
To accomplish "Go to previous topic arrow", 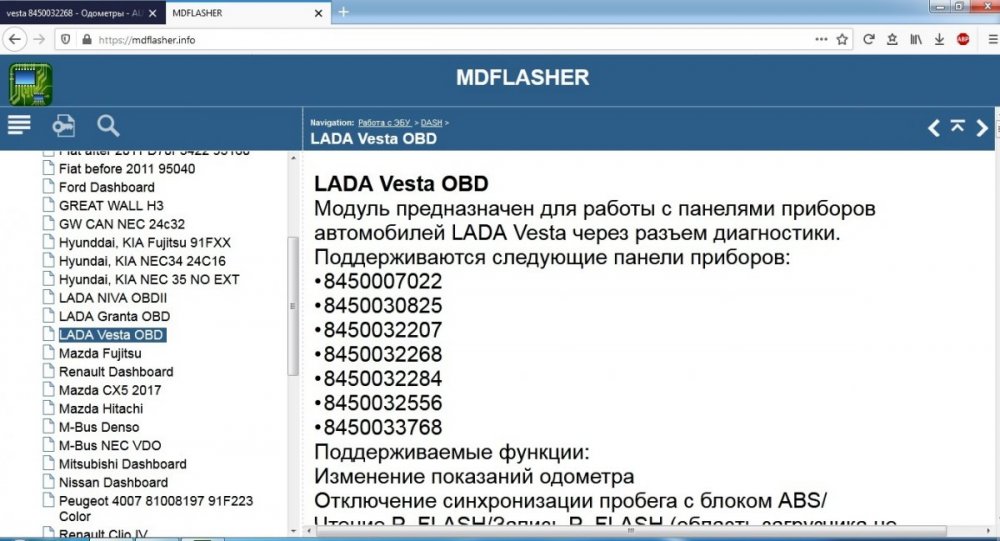I will [x=934, y=128].
